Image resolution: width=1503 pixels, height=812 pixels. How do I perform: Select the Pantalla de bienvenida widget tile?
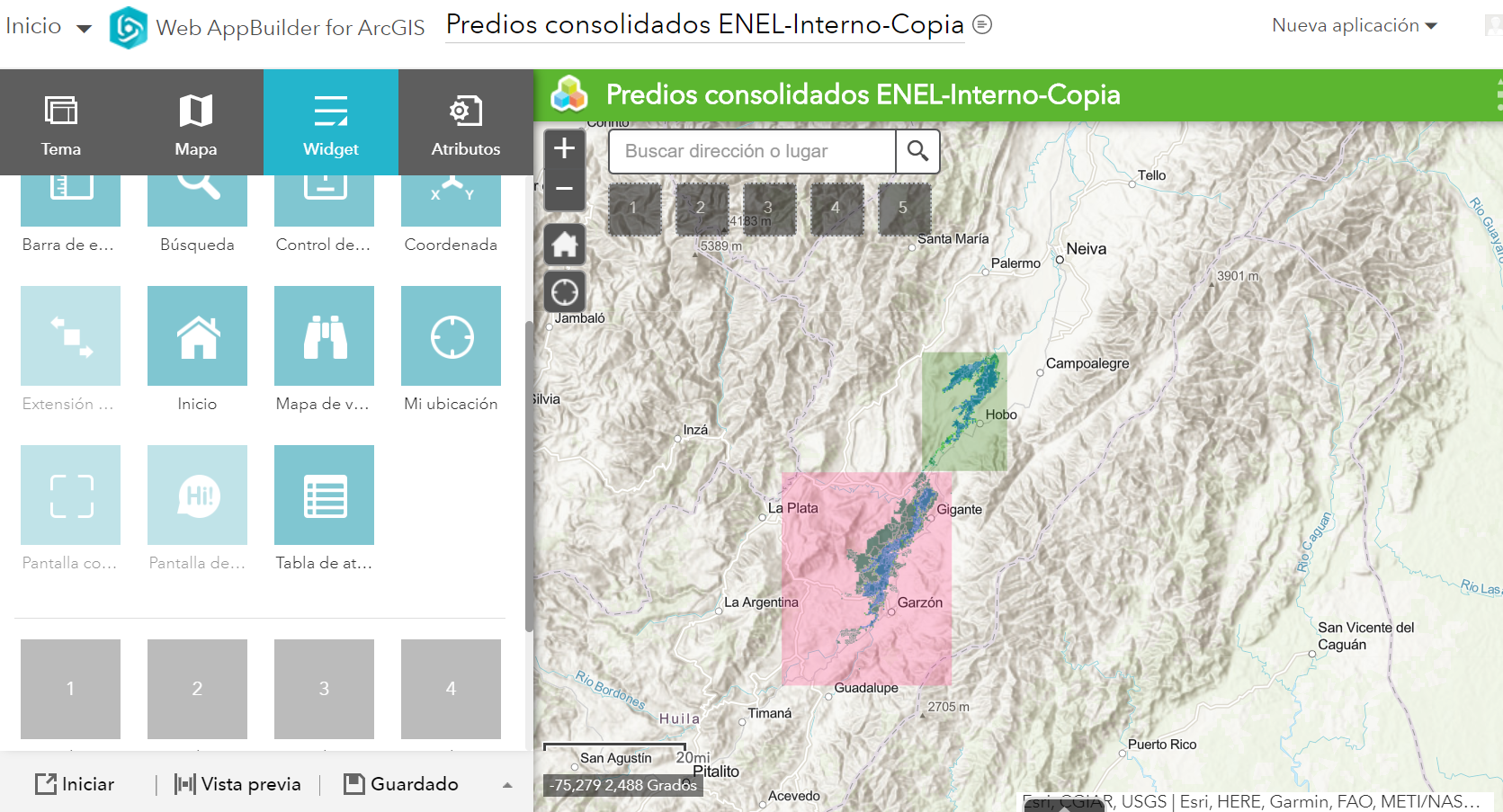197,495
